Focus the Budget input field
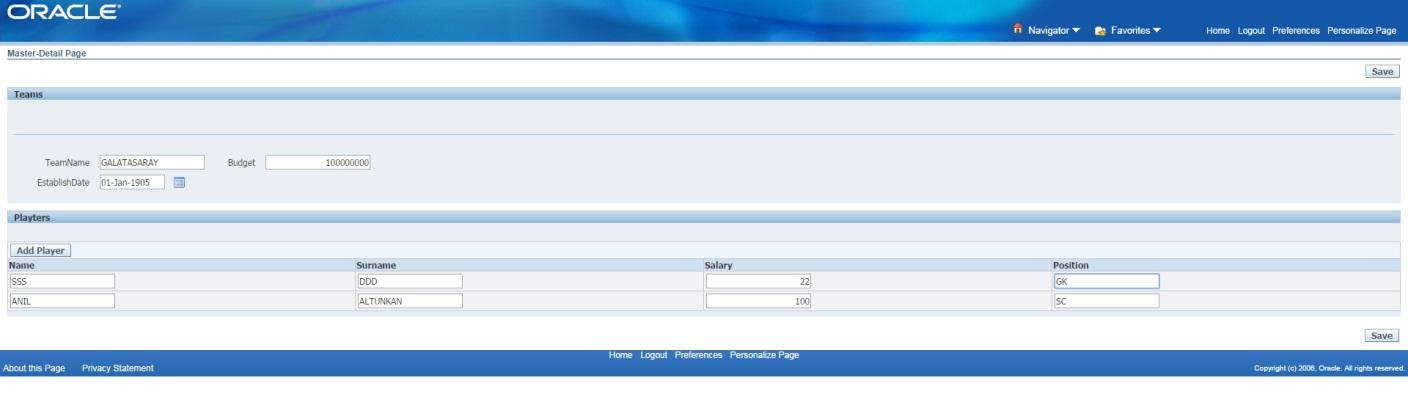Image resolution: width=1408 pixels, height=397 pixels. tap(318, 162)
